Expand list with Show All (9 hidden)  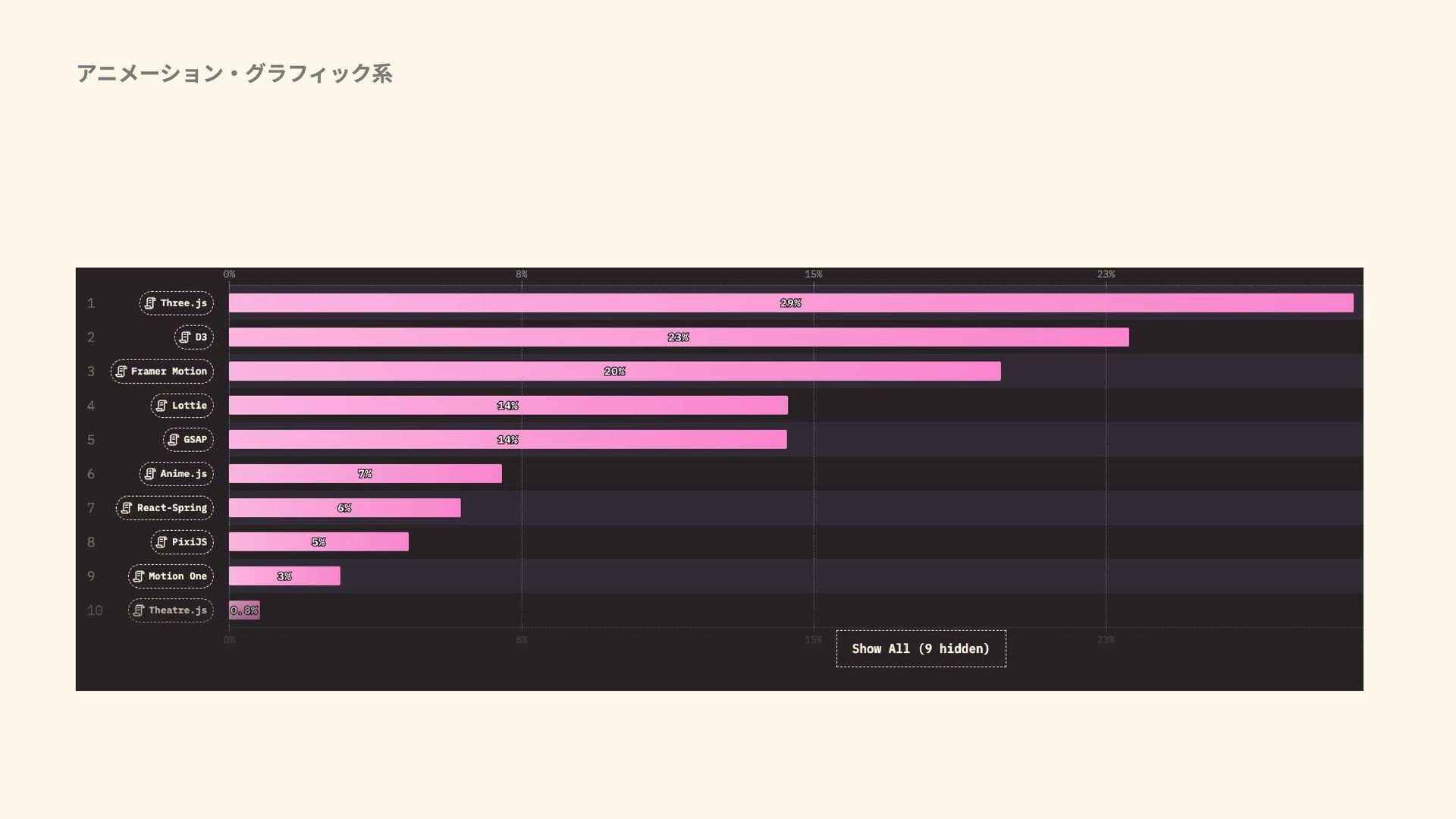coord(921,649)
